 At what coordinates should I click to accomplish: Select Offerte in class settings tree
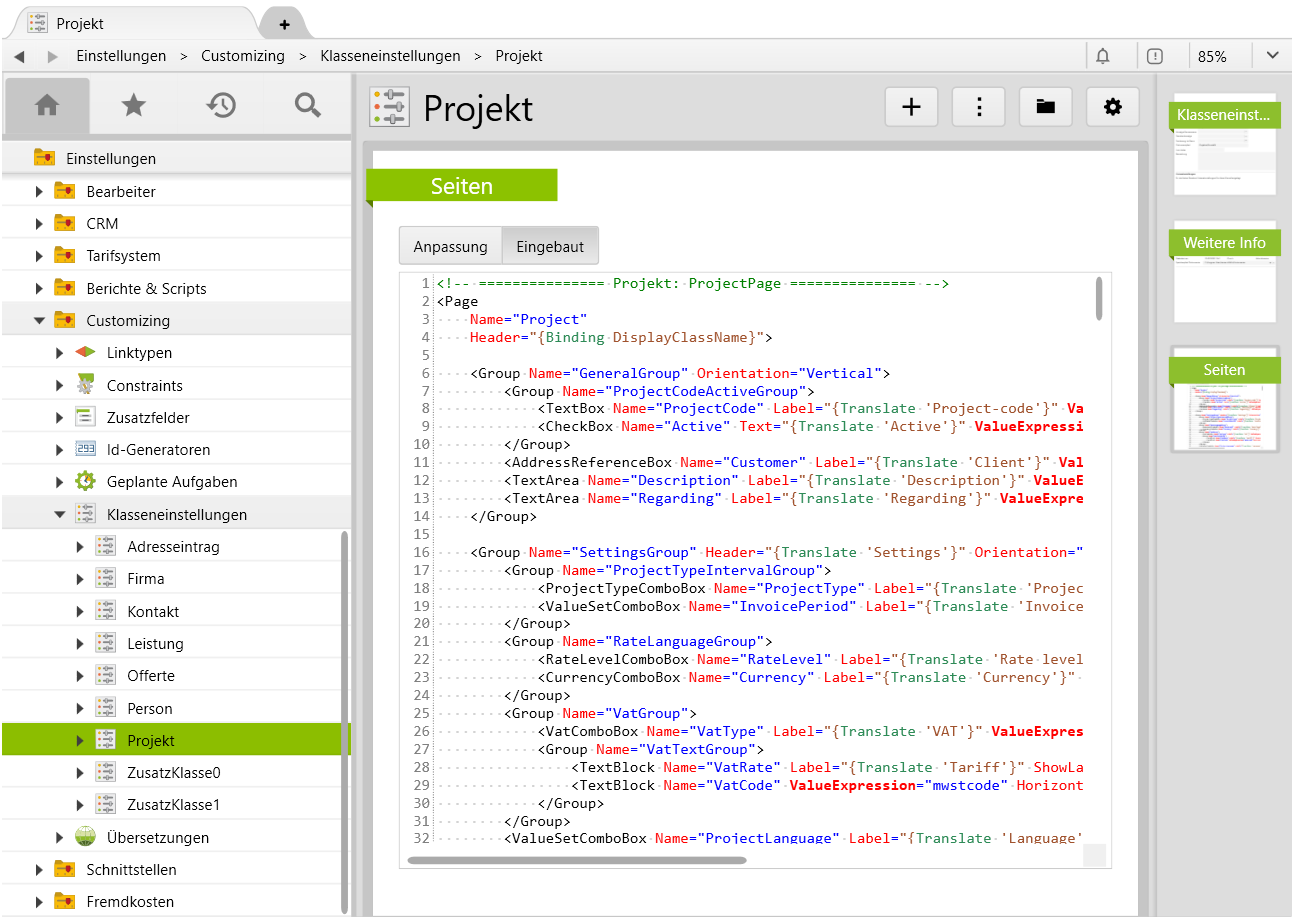151,676
